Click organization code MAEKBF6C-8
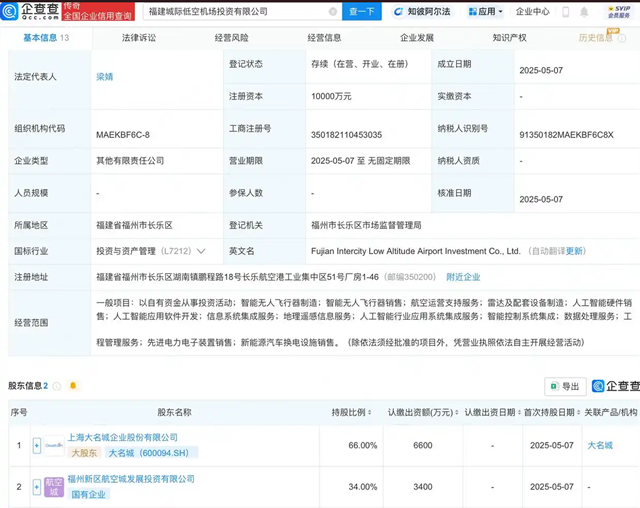 [123, 135]
